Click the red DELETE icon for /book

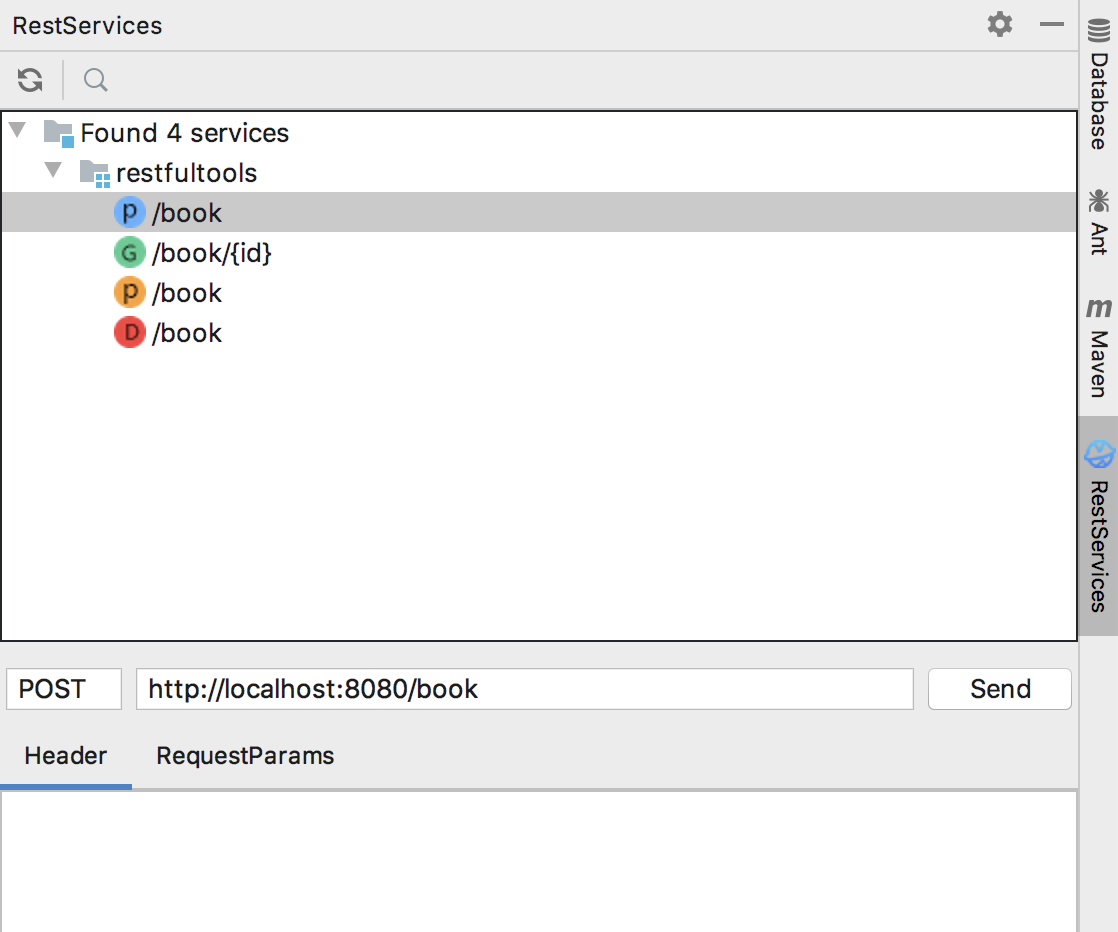click(129, 333)
